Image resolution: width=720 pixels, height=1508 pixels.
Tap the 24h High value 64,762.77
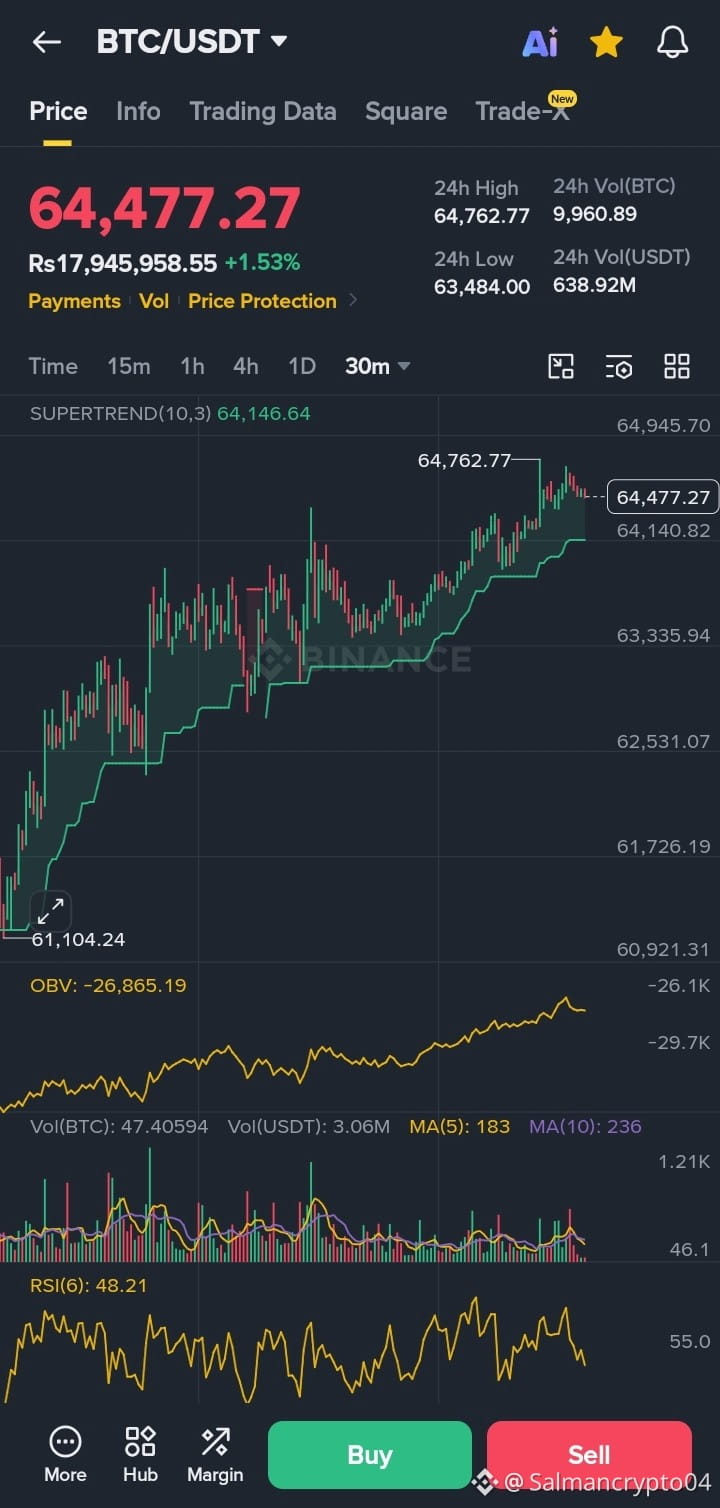[x=482, y=215]
